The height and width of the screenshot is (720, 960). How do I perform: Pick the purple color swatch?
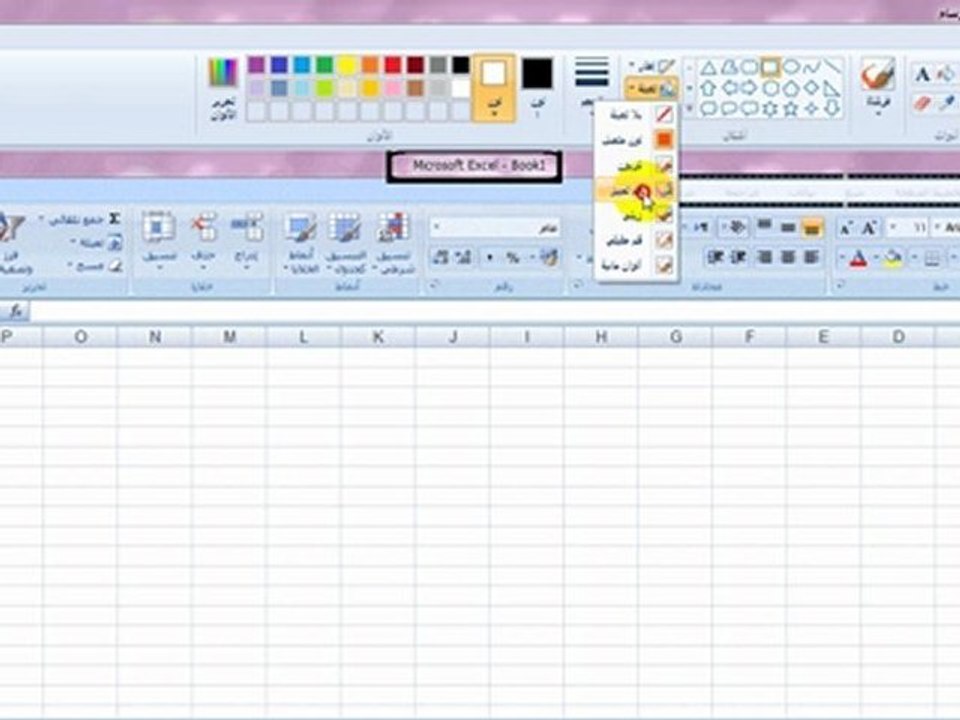pyautogui.click(x=257, y=64)
